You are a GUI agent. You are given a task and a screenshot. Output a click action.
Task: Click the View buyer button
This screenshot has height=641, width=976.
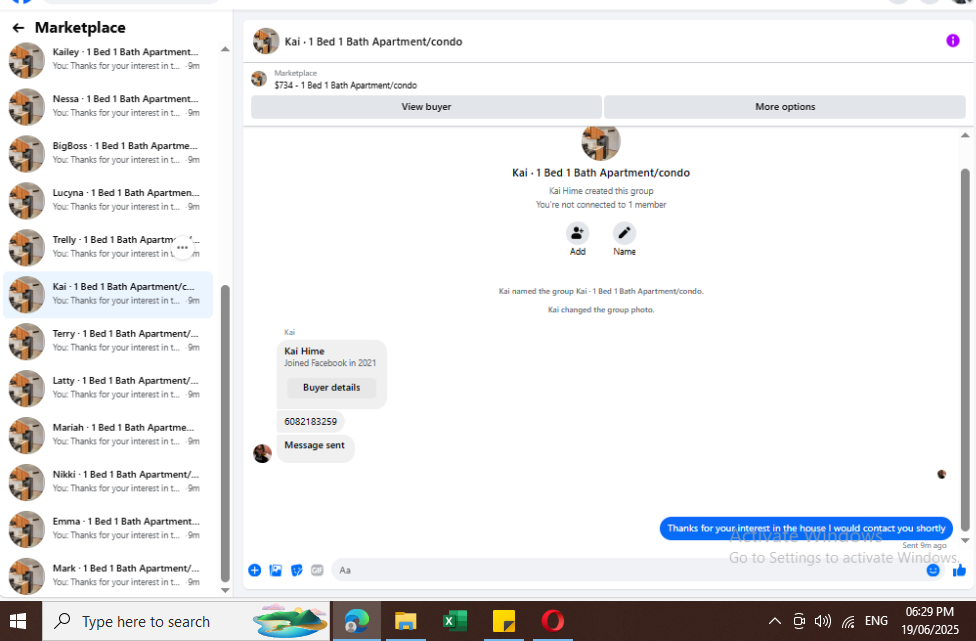click(426, 107)
